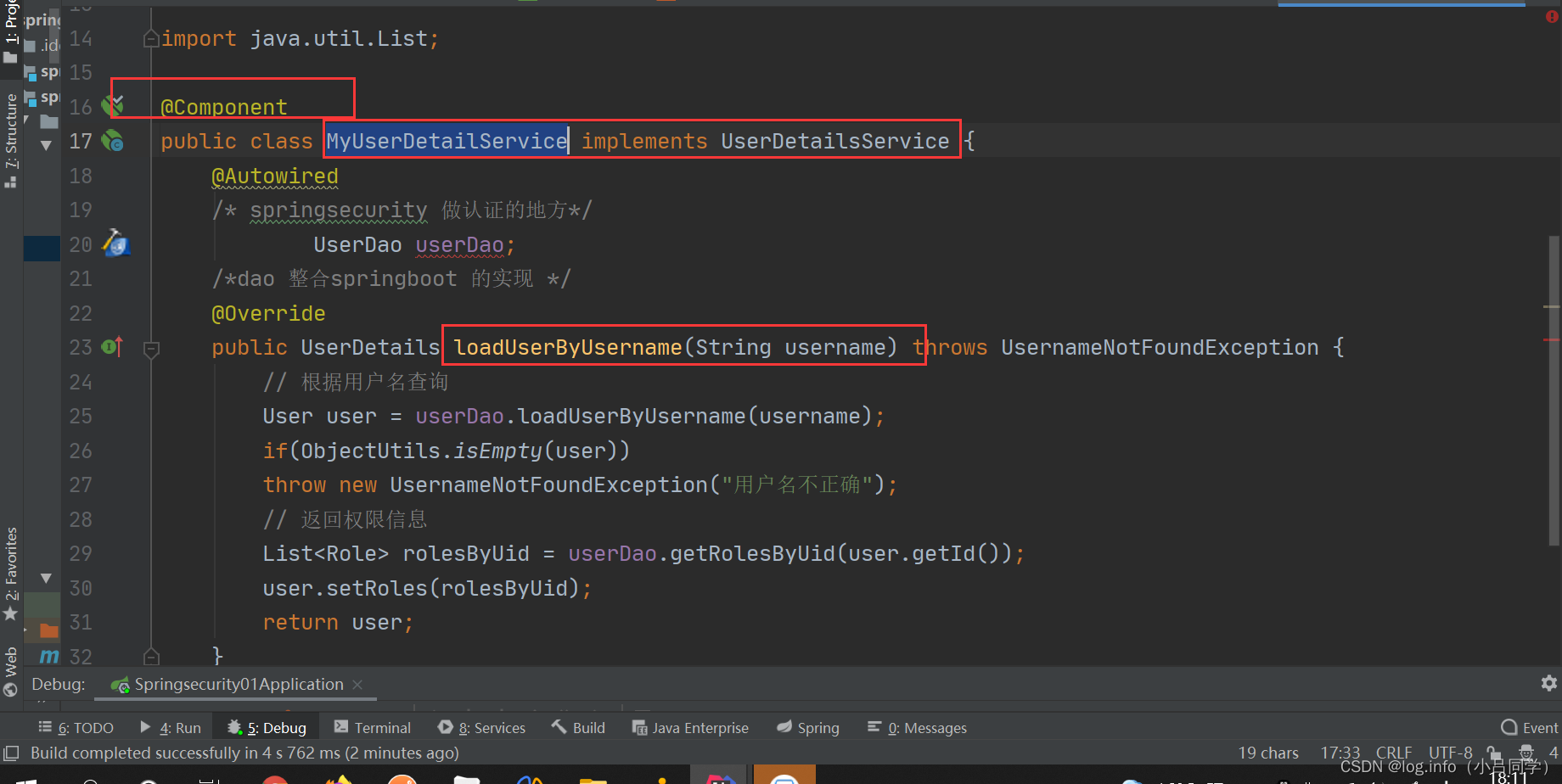Click 'import java.util.List;' on line 14
The width and height of the screenshot is (1562, 784).
301,38
